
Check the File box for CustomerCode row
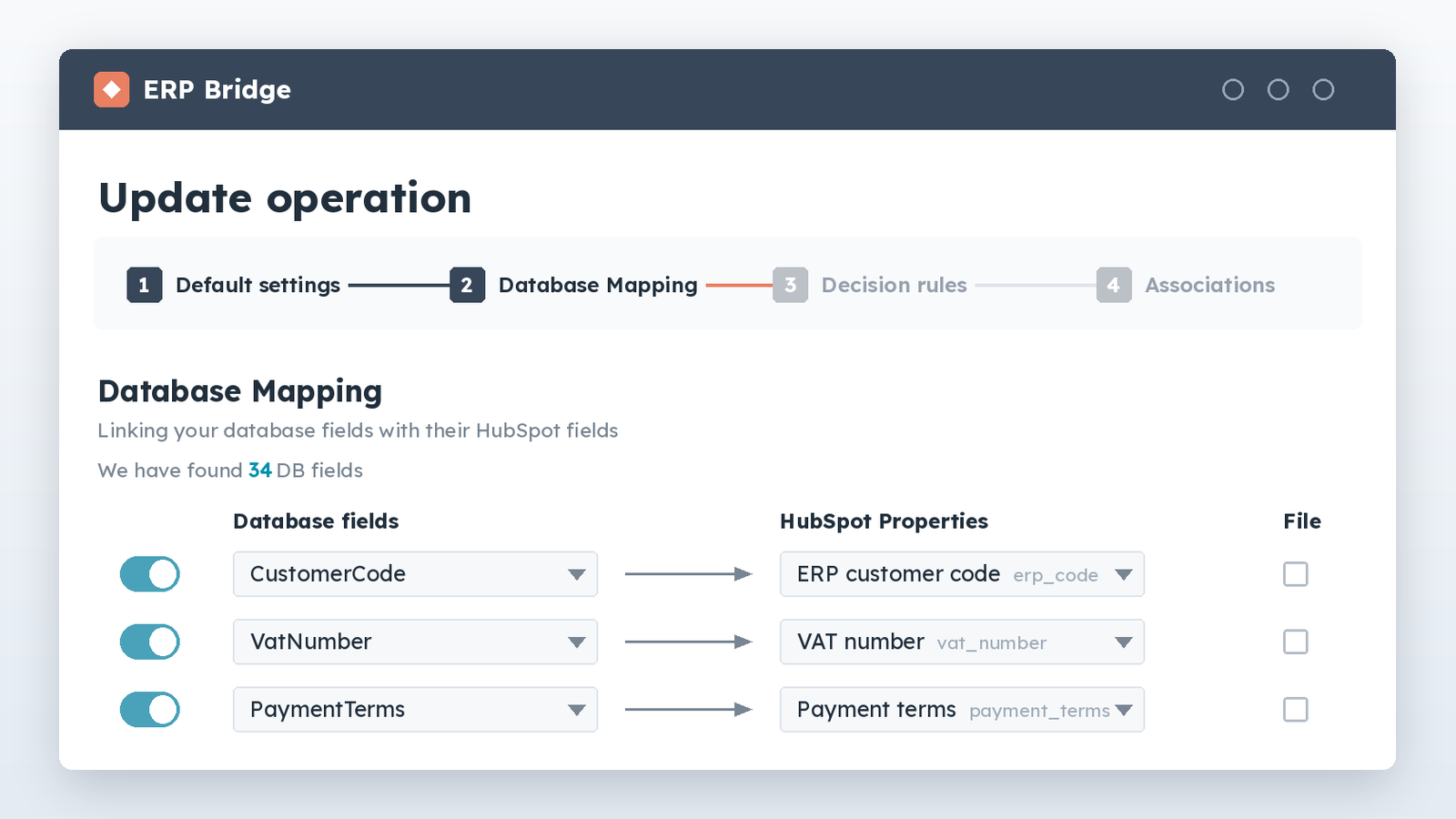1296,574
